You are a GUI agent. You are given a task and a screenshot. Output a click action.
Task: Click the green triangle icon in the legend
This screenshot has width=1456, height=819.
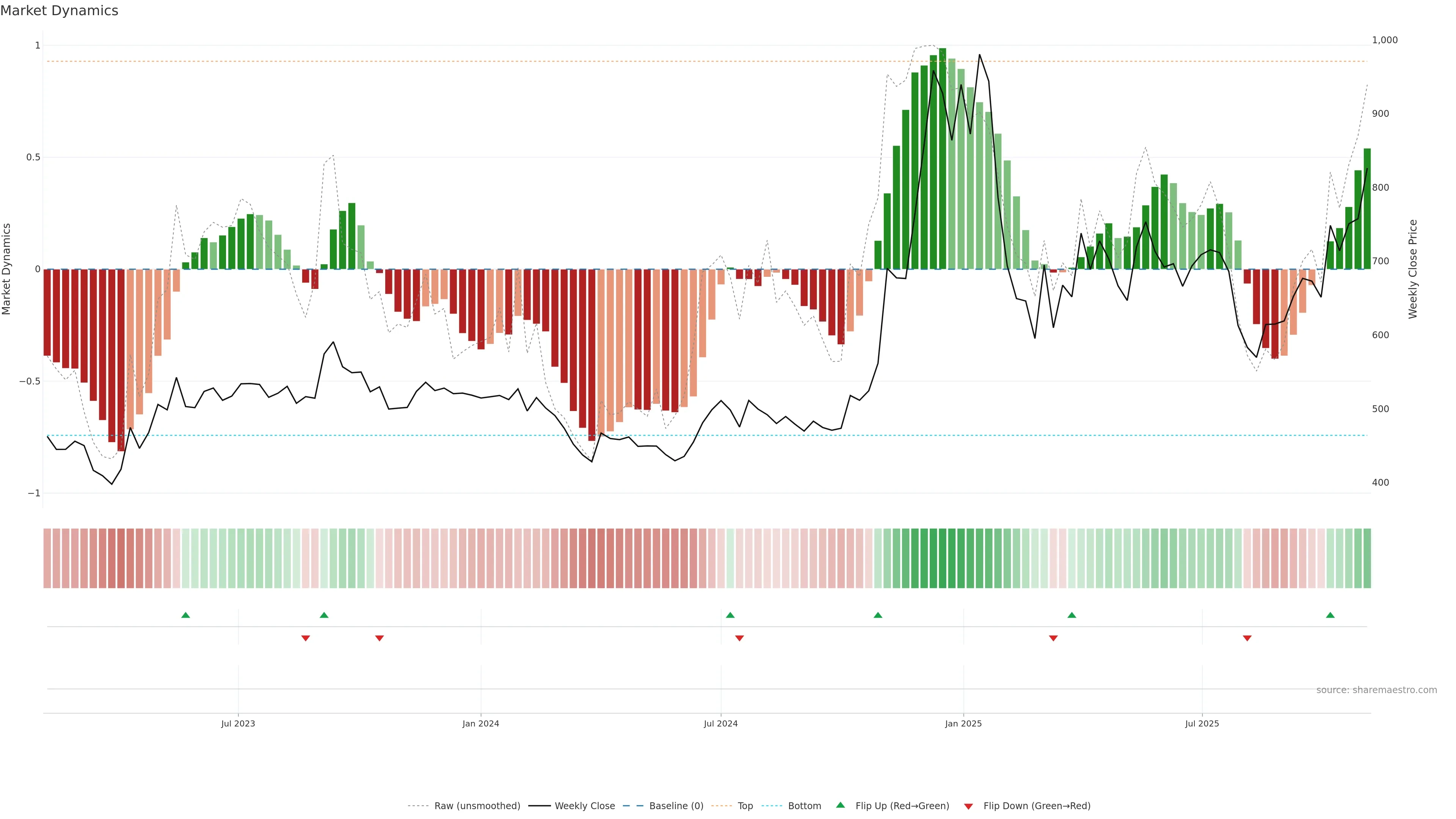point(841,805)
